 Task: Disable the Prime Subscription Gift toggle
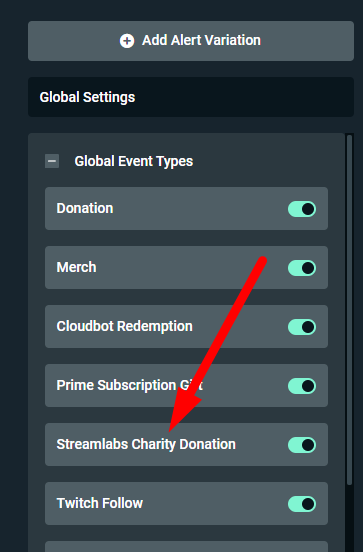pyautogui.click(x=302, y=386)
